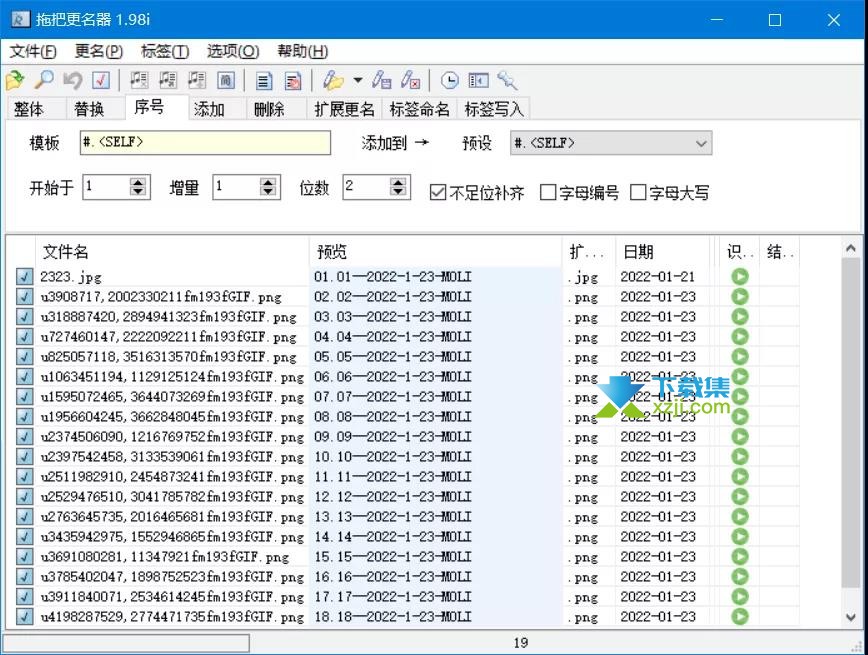
Task: Click the file list scrollbar up arrow
Action: point(851,249)
